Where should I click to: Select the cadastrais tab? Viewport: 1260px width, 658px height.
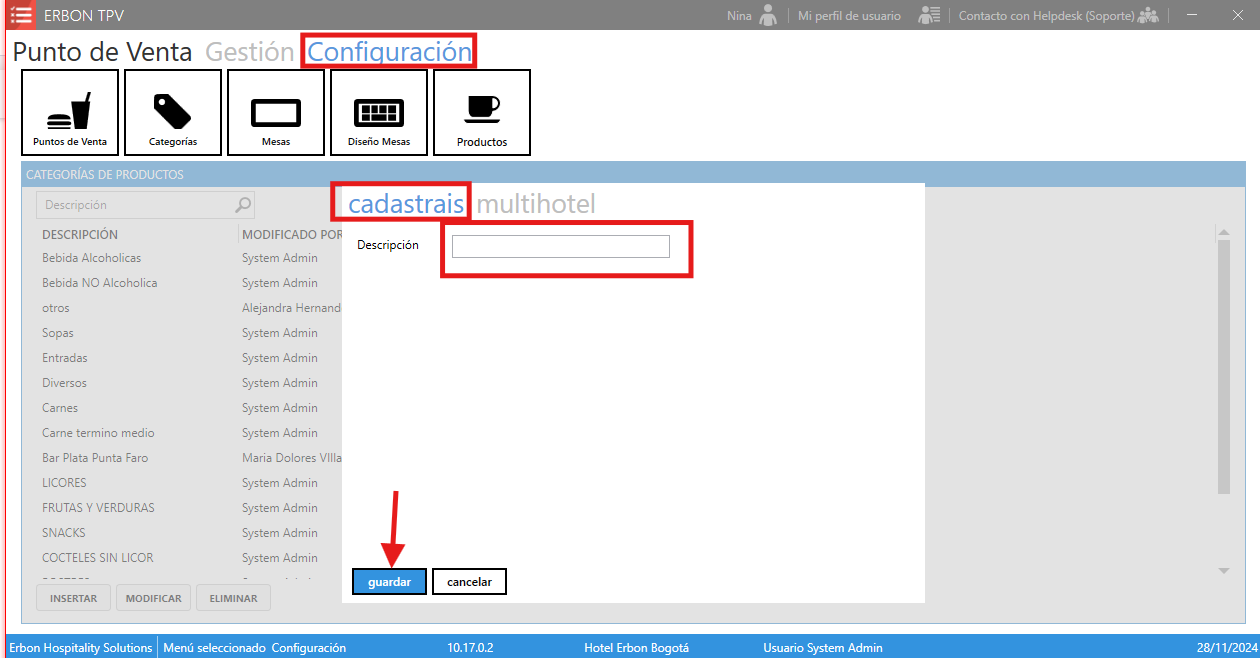(x=406, y=204)
